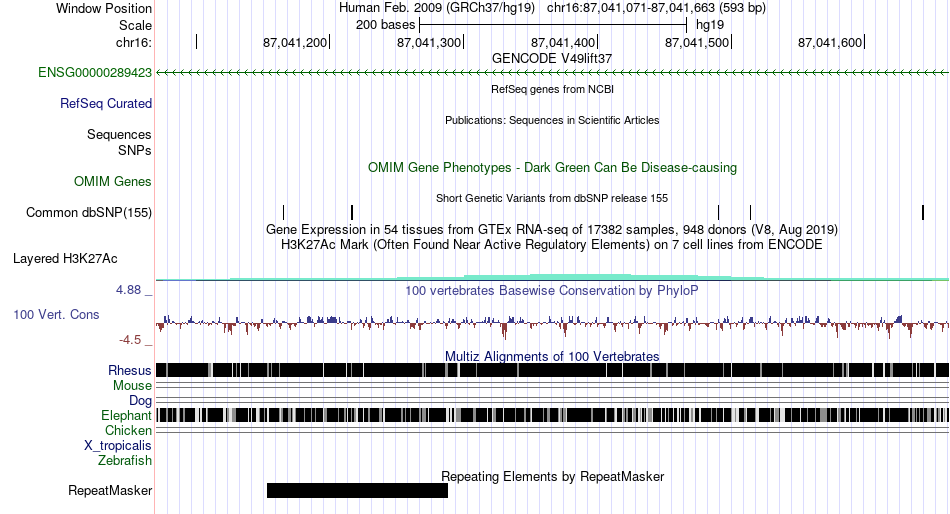
Task: Click the RepeatMasker track label
Action: [110, 490]
